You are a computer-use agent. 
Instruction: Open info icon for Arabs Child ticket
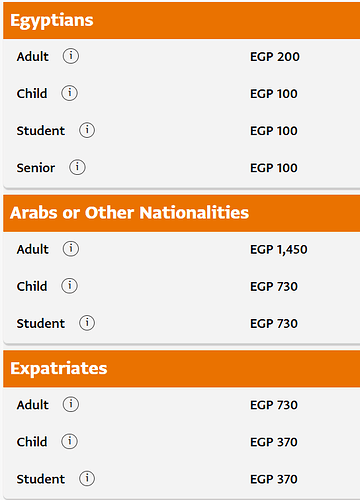[69, 286]
